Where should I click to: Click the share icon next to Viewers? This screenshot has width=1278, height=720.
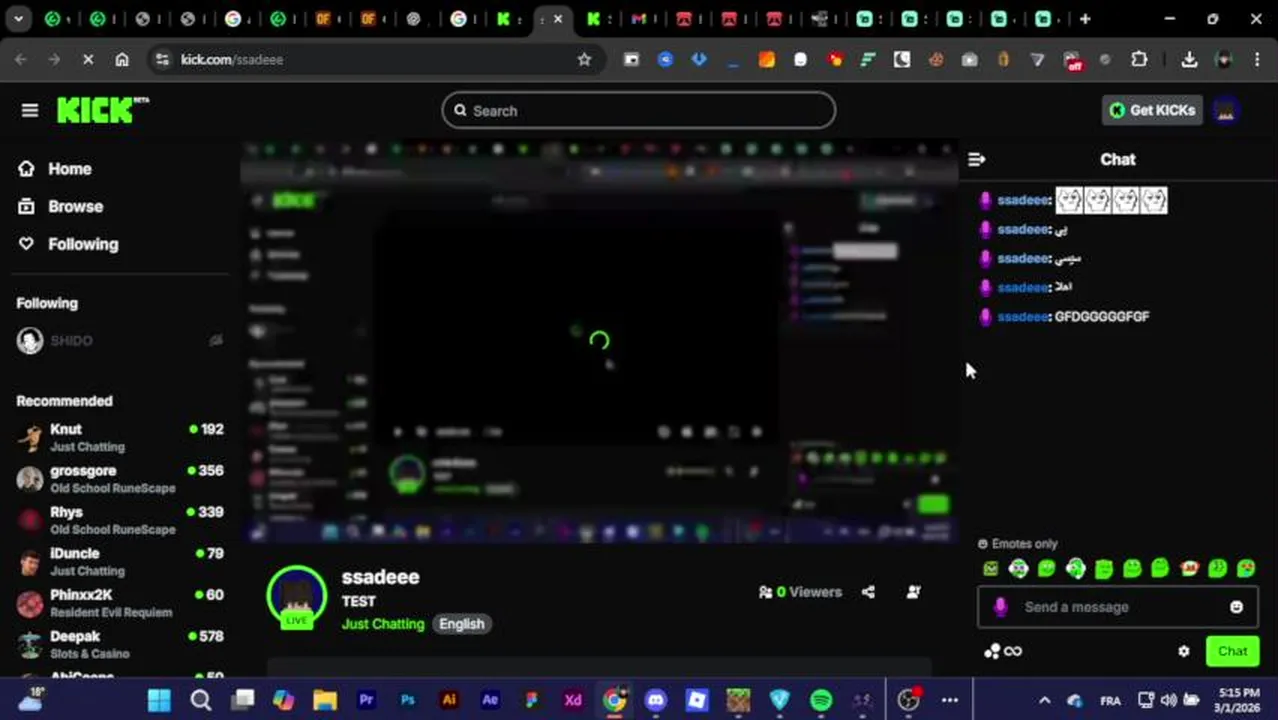868,592
